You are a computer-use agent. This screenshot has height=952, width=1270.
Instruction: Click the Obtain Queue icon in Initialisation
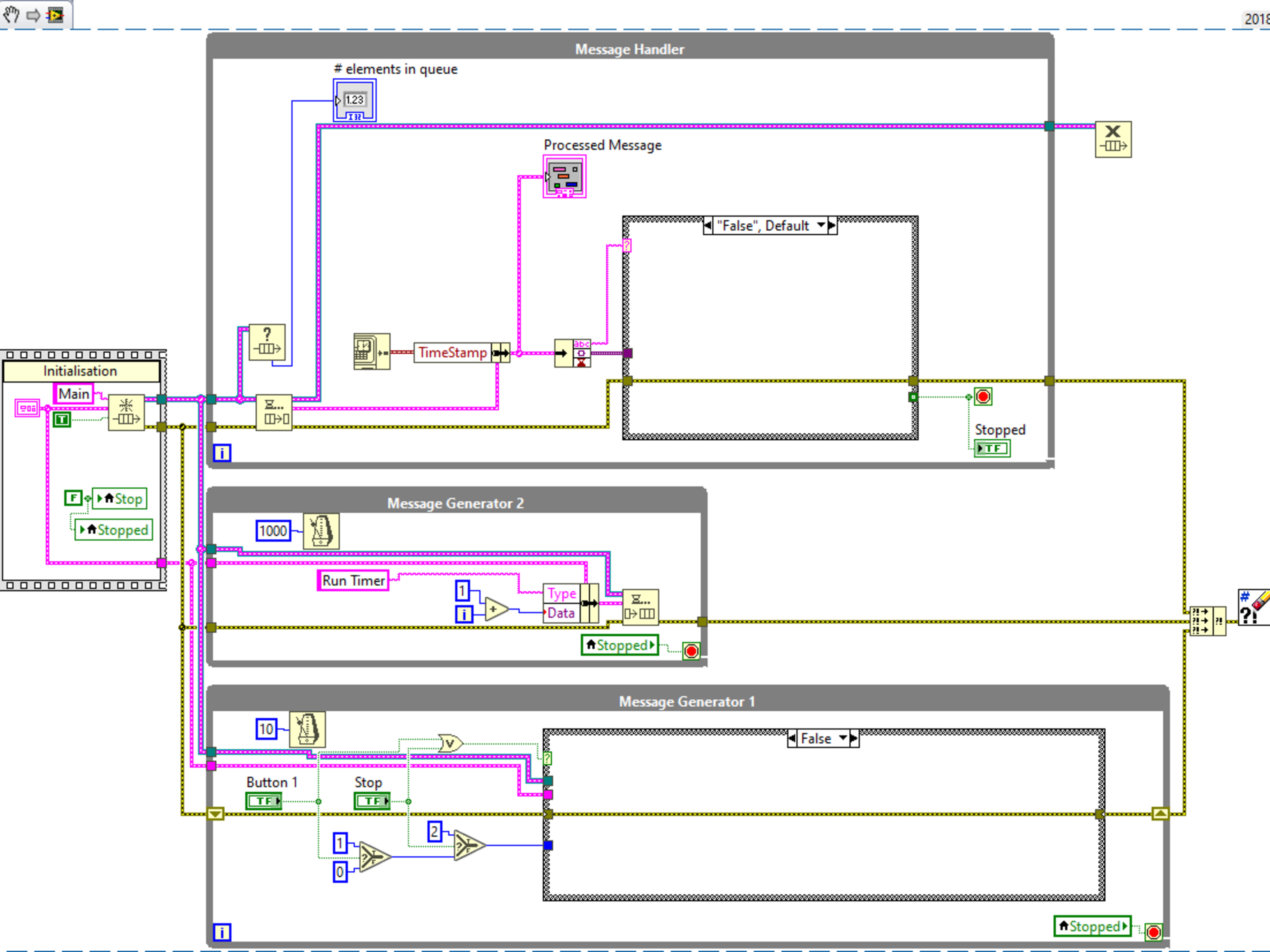126,412
